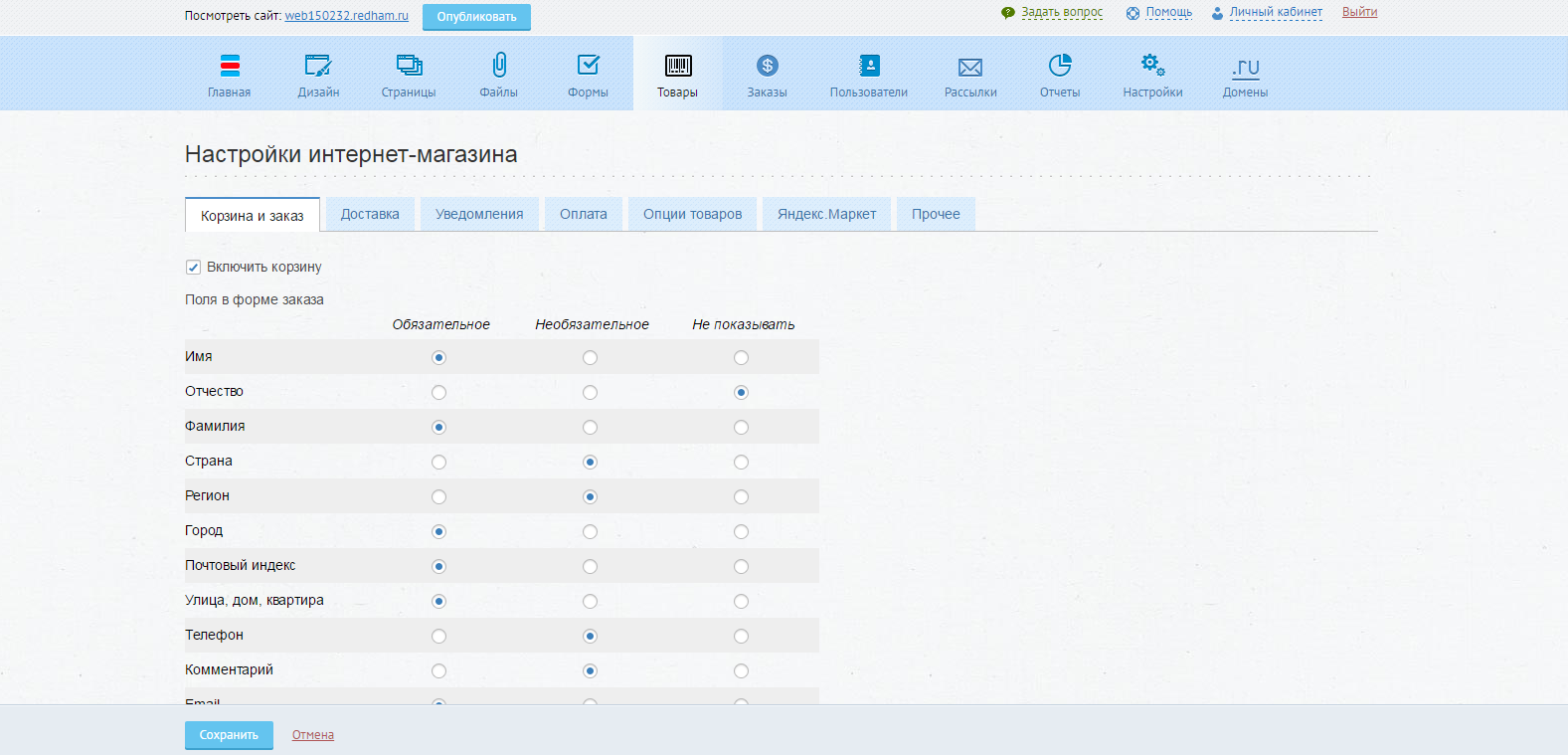This screenshot has height=755, width=1568.
Task: Click the Не показывать column header
Action: (x=744, y=324)
